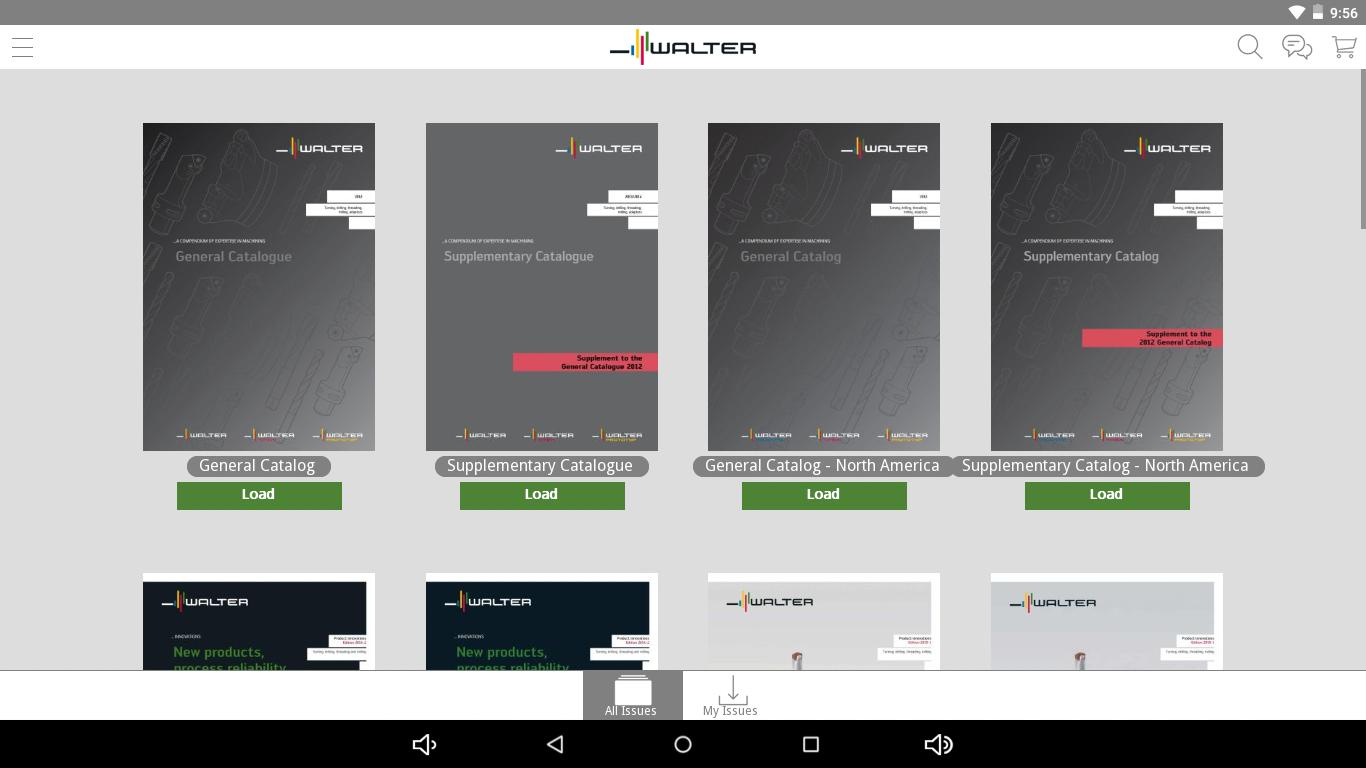This screenshot has width=1366, height=768.
Task: Open fourth bottom-row light gray cover
Action: click(1107, 622)
